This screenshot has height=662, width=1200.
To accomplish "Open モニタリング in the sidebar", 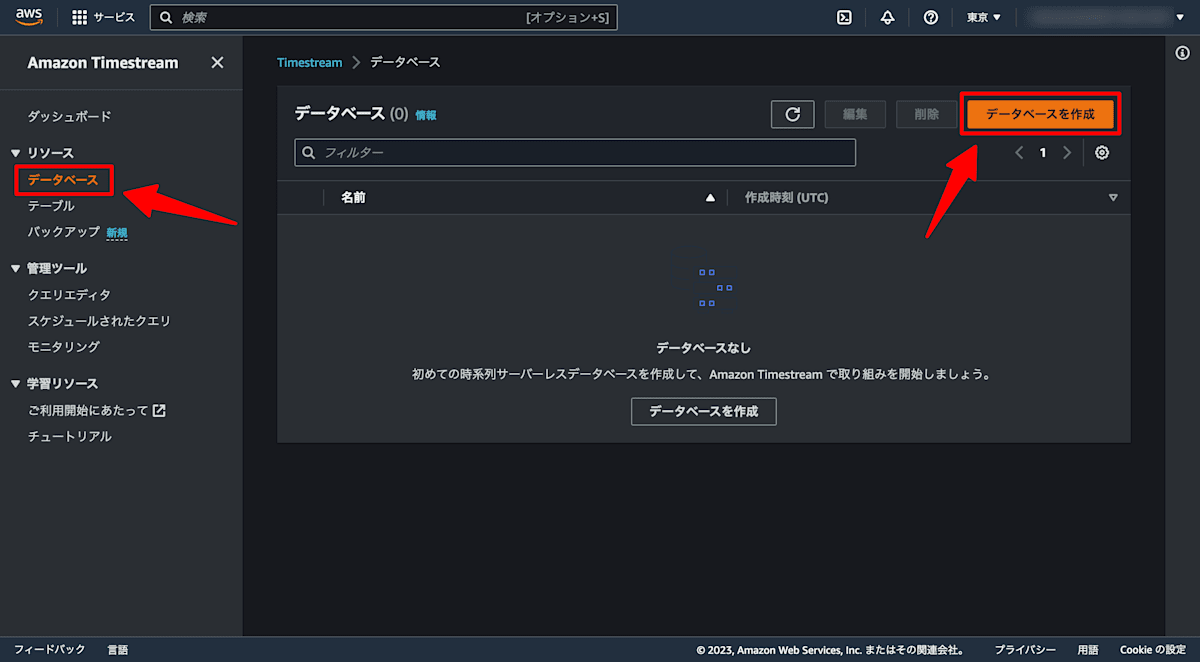I will (x=64, y=347).
